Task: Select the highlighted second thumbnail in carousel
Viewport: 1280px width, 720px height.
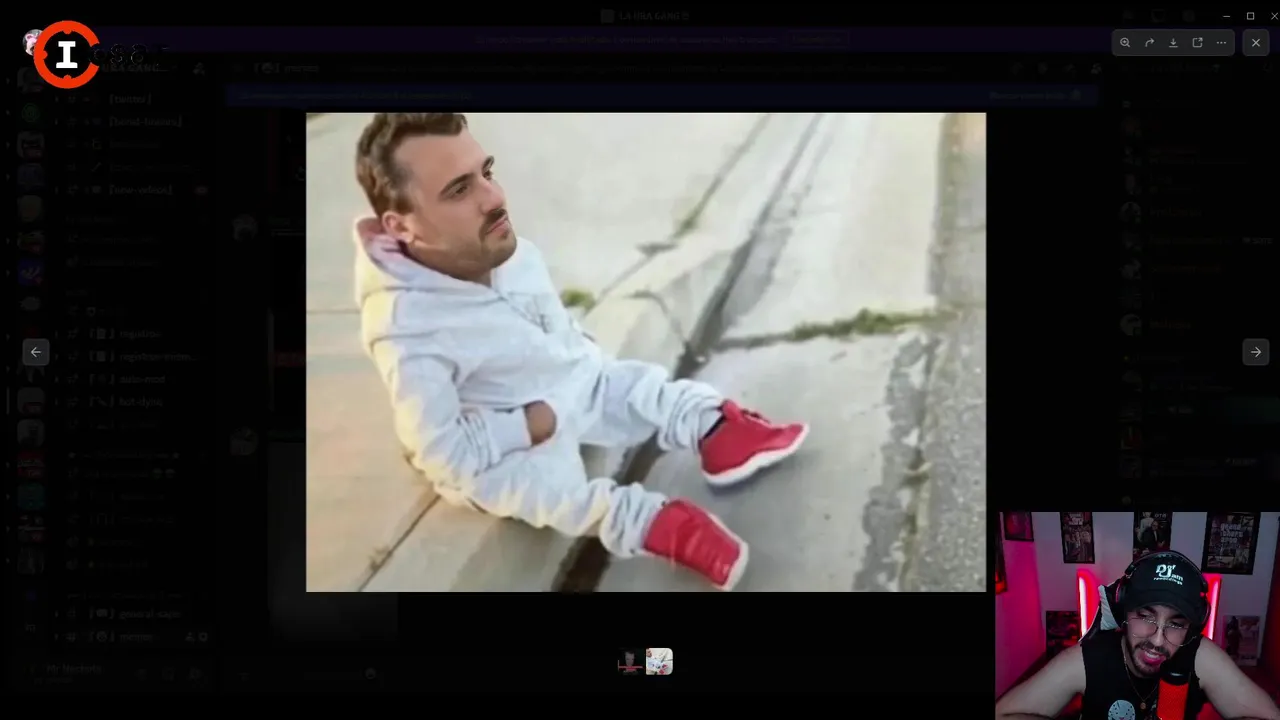Action: (x=659, y=662)
